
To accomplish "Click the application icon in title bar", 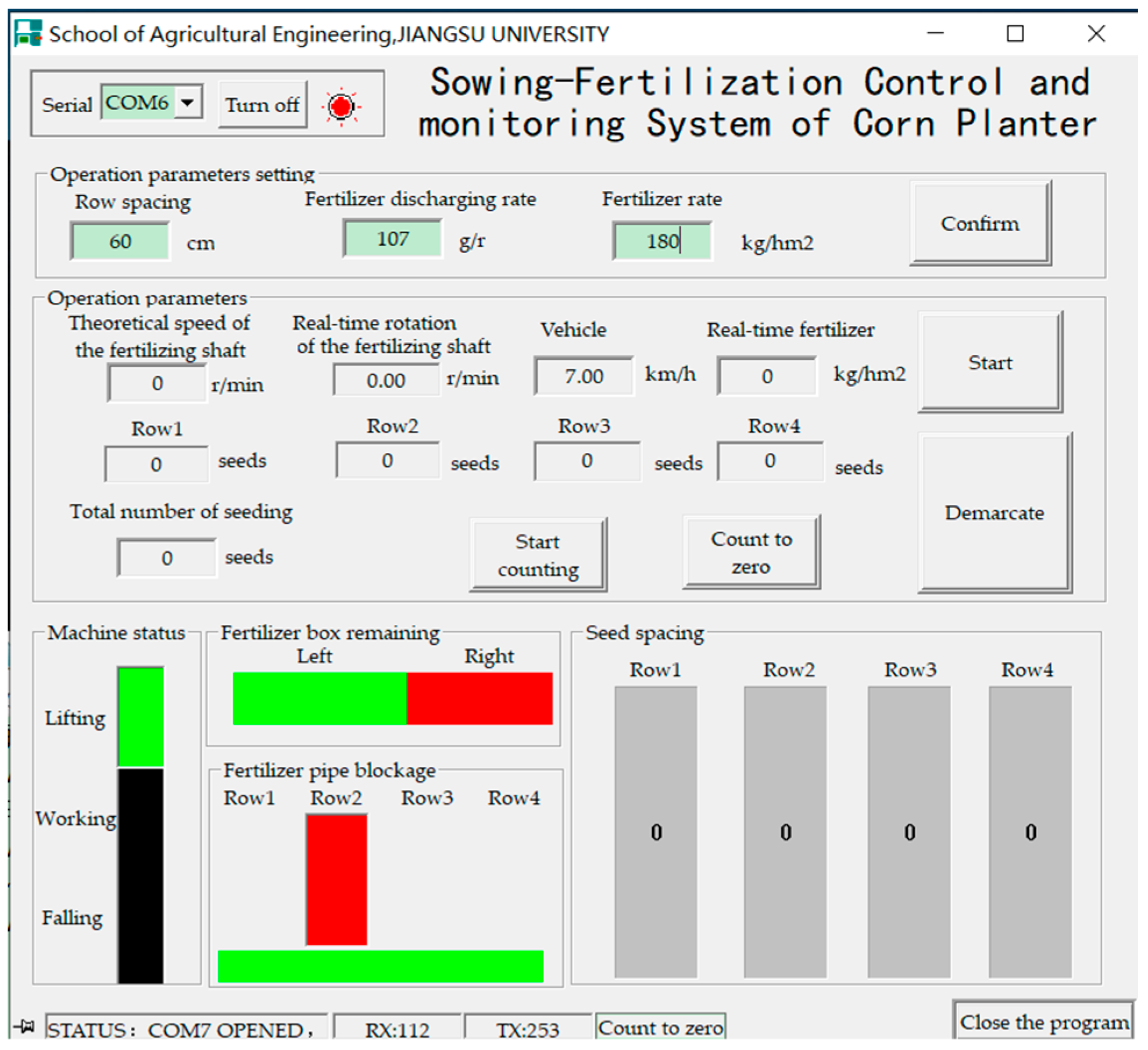I will (x=28, y=33).
